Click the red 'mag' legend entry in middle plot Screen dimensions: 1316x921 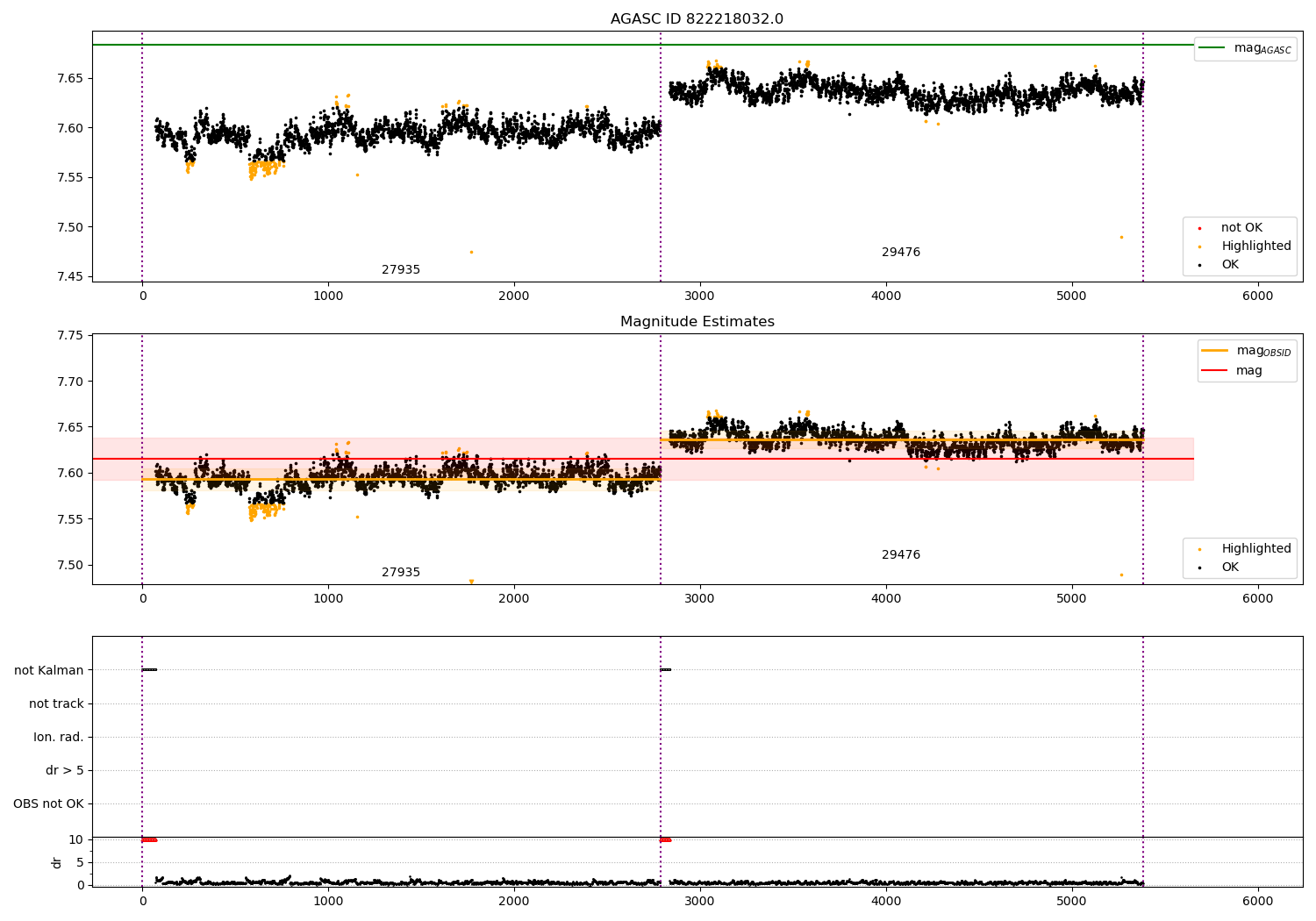(1233, 371)
